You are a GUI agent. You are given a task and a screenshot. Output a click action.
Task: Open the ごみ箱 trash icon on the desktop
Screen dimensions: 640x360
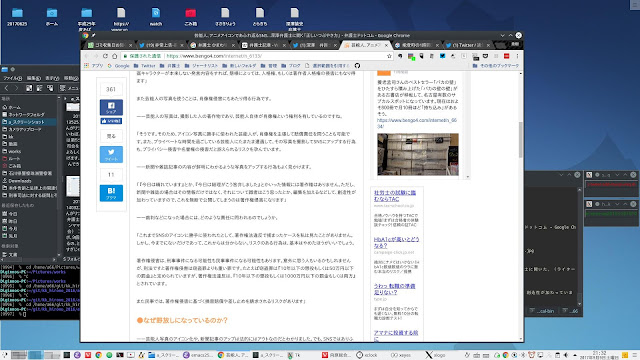191,17
